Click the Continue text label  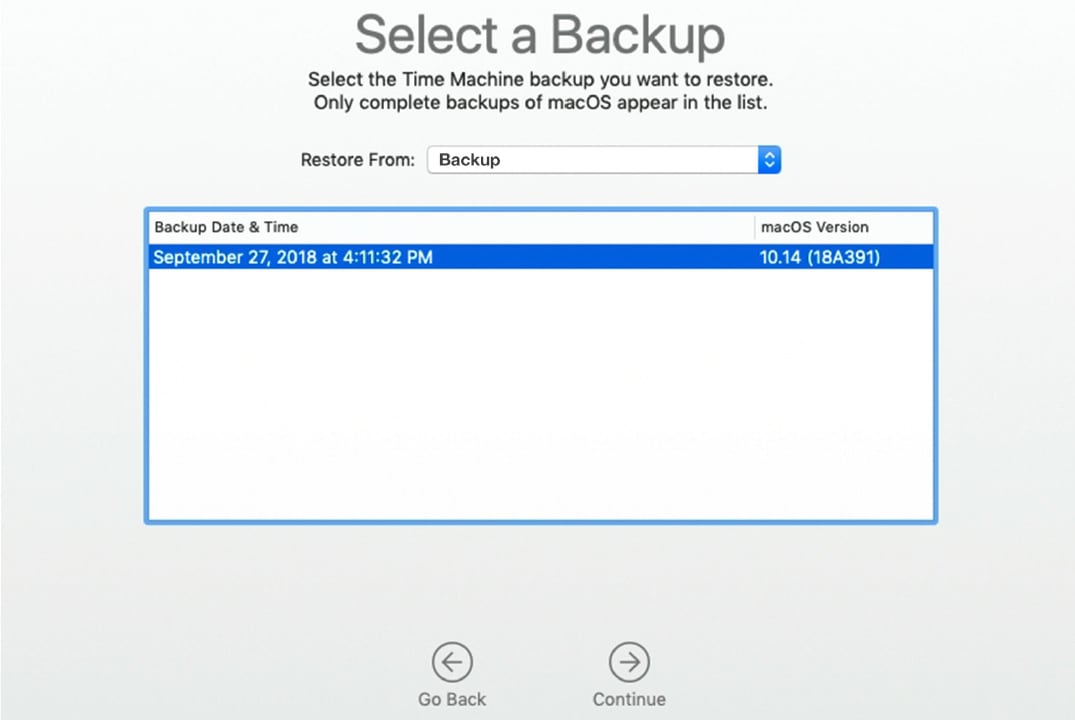(x=629, y=699)
